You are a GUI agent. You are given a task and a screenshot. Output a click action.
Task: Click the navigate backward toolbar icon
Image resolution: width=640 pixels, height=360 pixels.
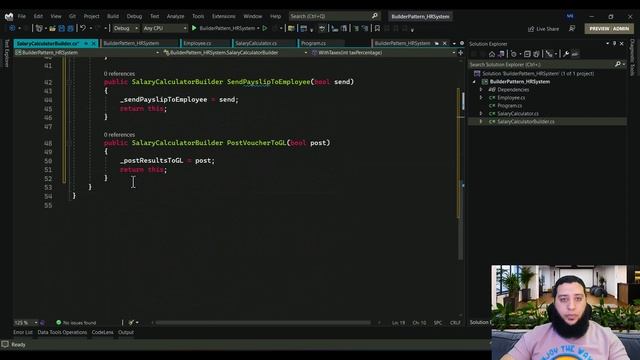click(x=12, y=29)
